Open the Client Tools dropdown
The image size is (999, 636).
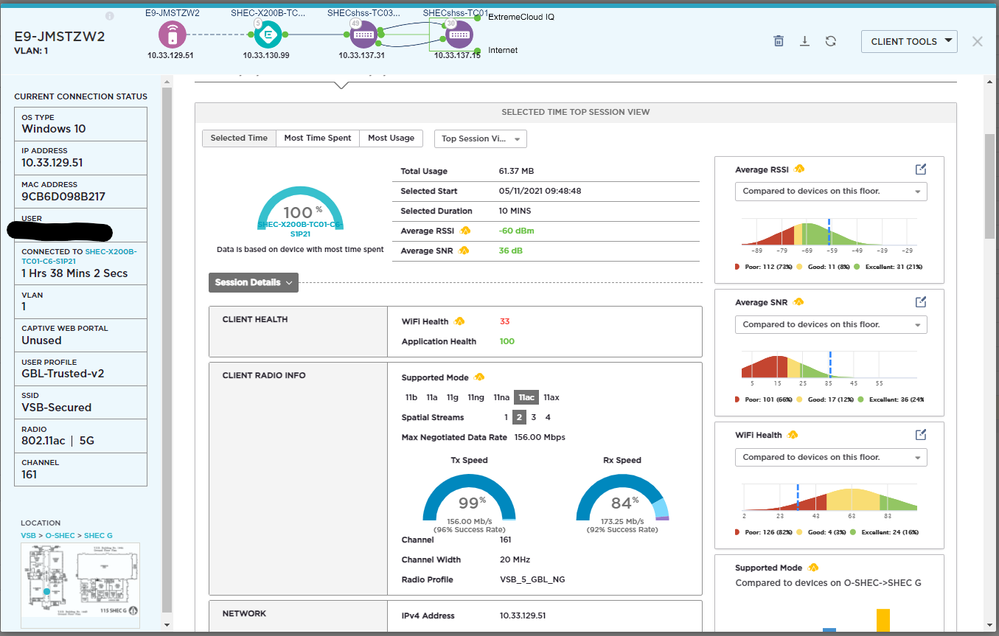(909, 41)
